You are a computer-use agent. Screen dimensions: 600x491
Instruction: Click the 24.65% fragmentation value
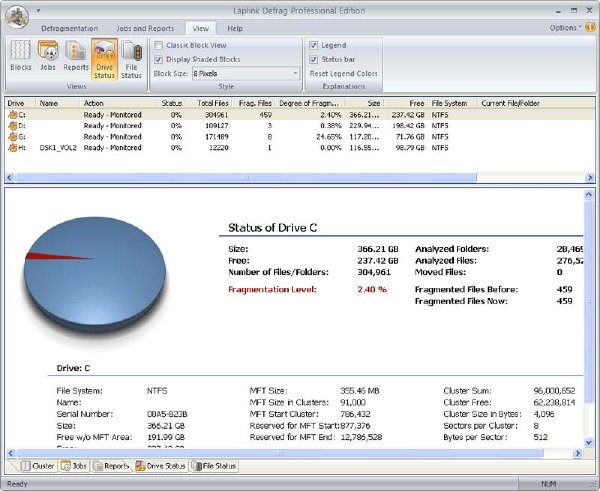pyautogui.click(x=329, y=137)
